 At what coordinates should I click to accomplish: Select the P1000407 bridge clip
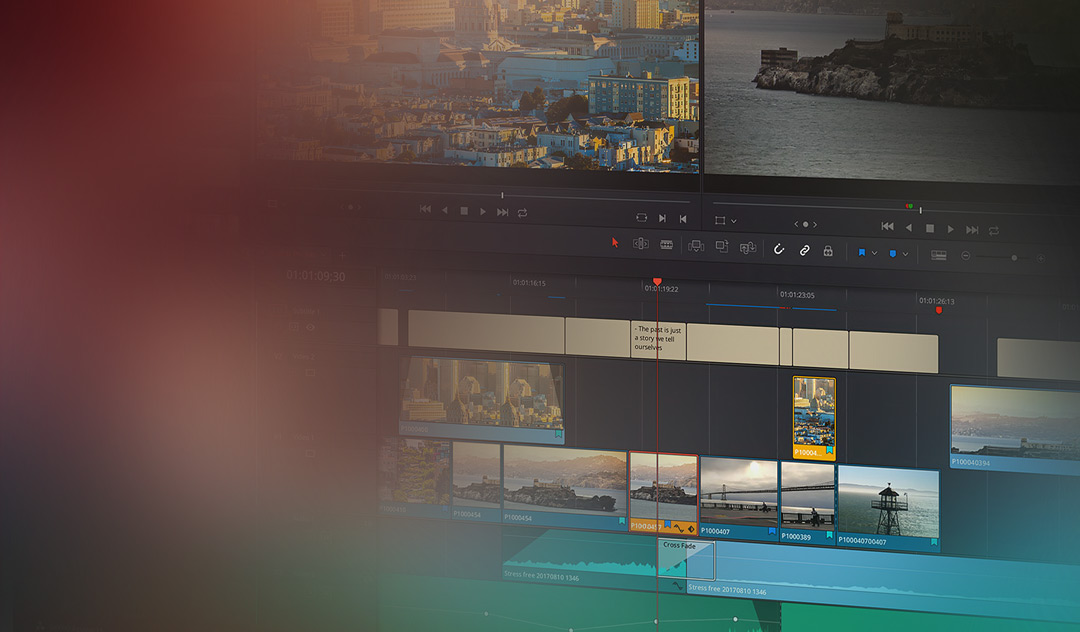[738, 498]
